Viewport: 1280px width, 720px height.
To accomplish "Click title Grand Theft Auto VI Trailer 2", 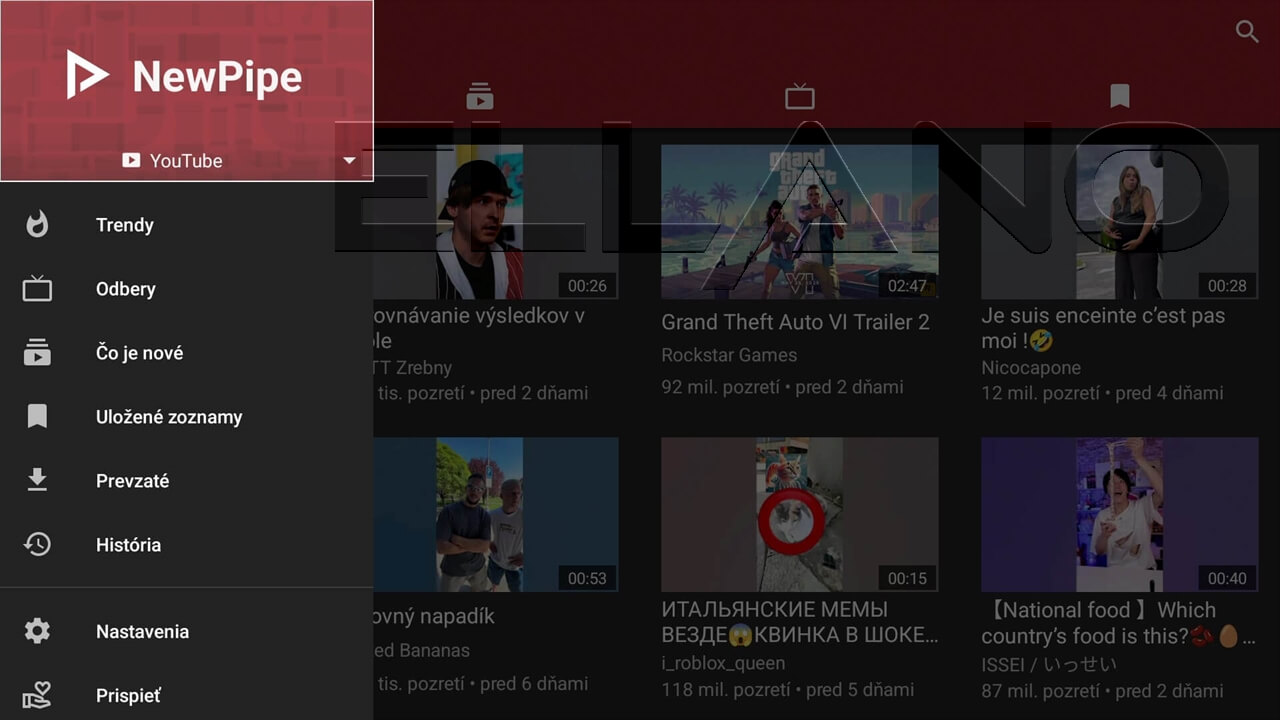I will click(x=795, y=322).
